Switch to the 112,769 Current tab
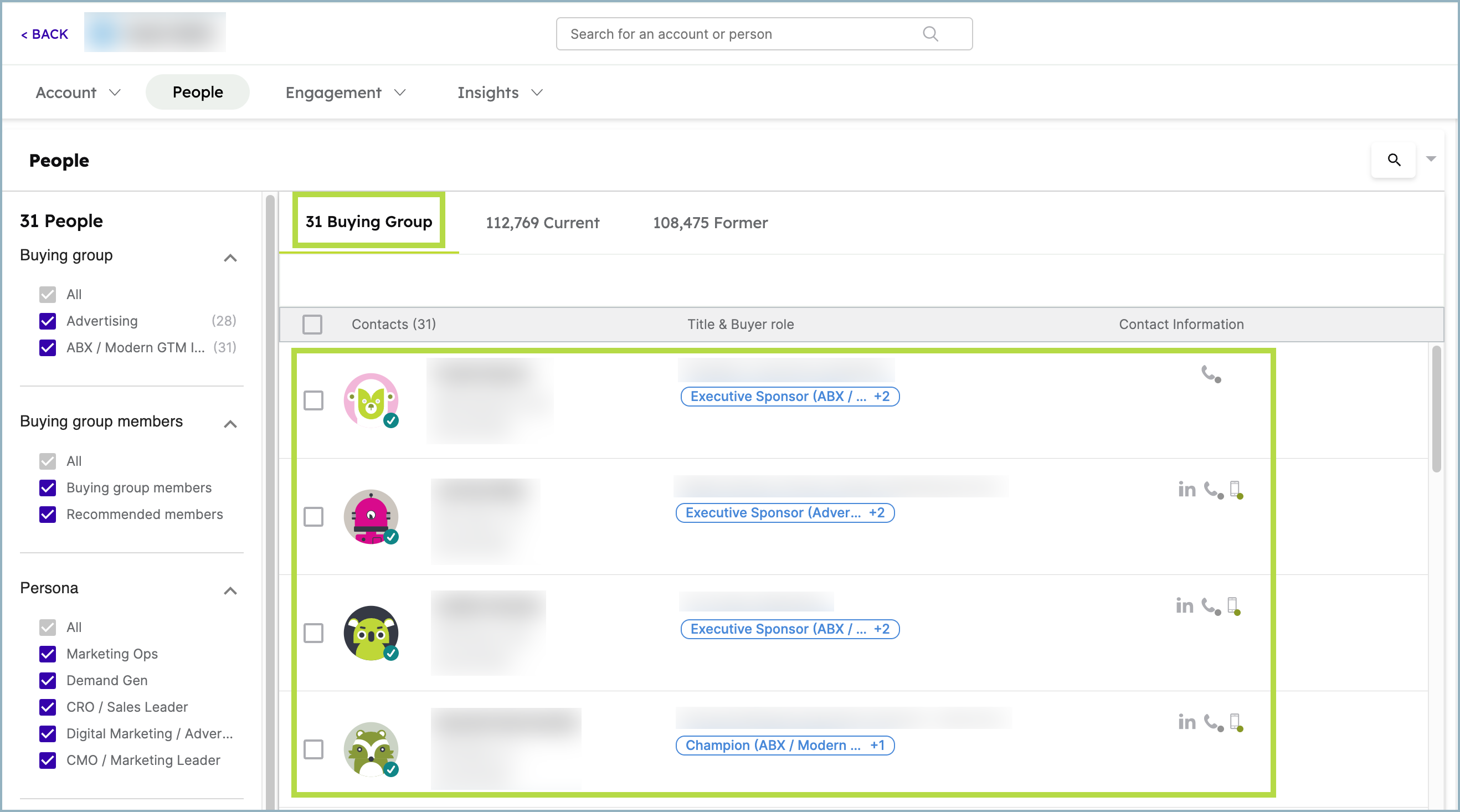This screenshot has height=812, width=1460. click(x=542, y=222)
